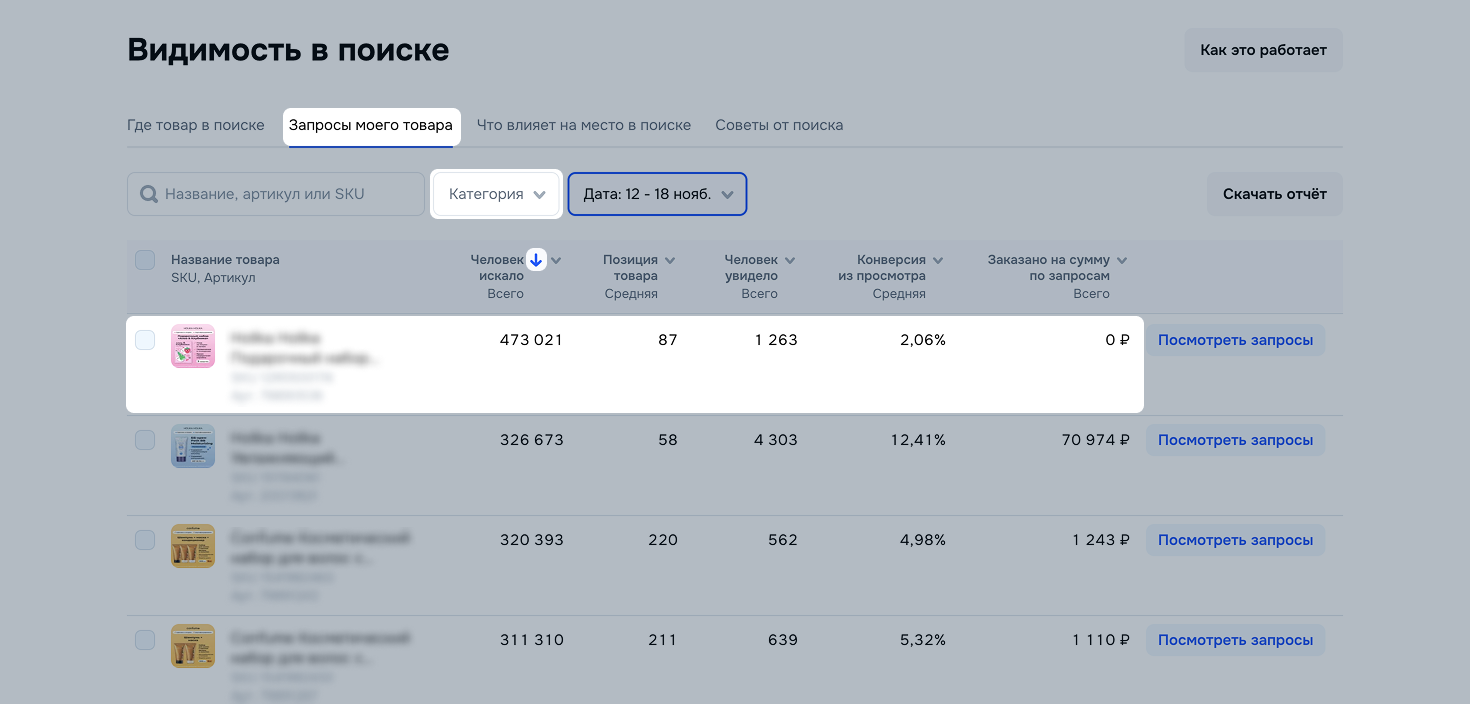Expand the Категория dropdown
The width and height of the screenshot is (1470, 704).
click(496, 194)
